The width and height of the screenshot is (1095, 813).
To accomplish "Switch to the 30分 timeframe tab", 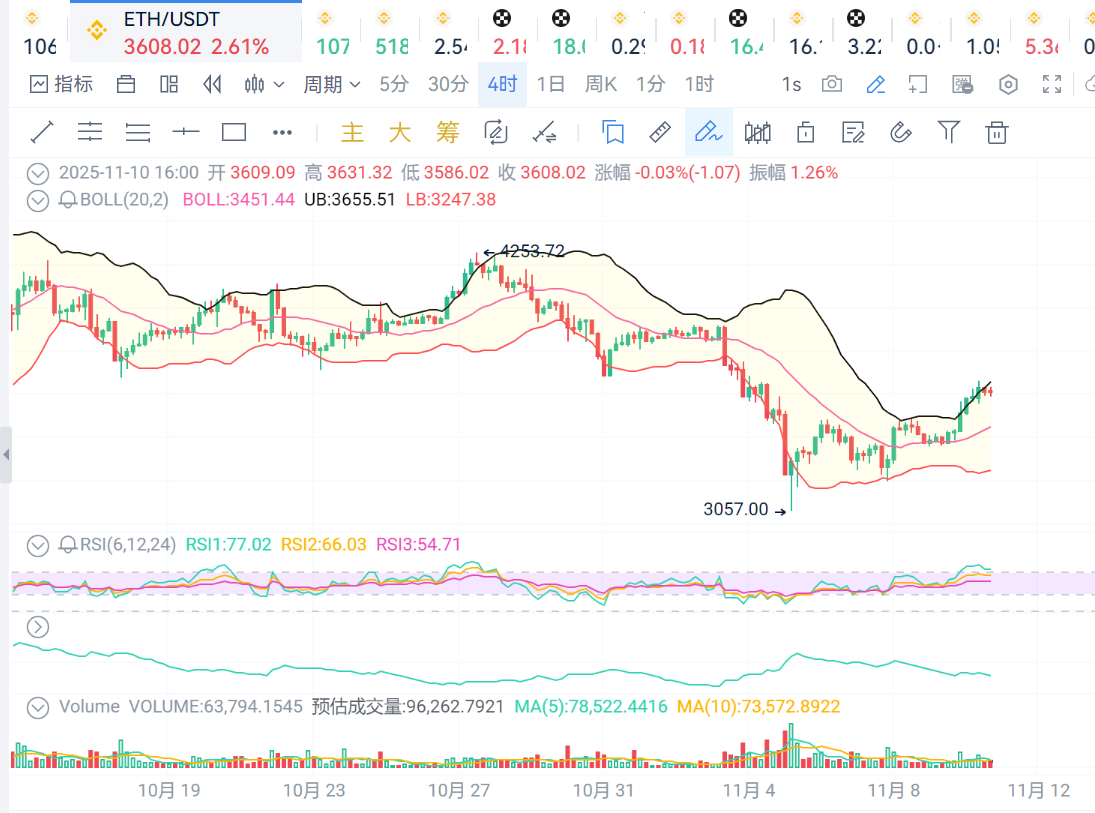I will (448, 85).
